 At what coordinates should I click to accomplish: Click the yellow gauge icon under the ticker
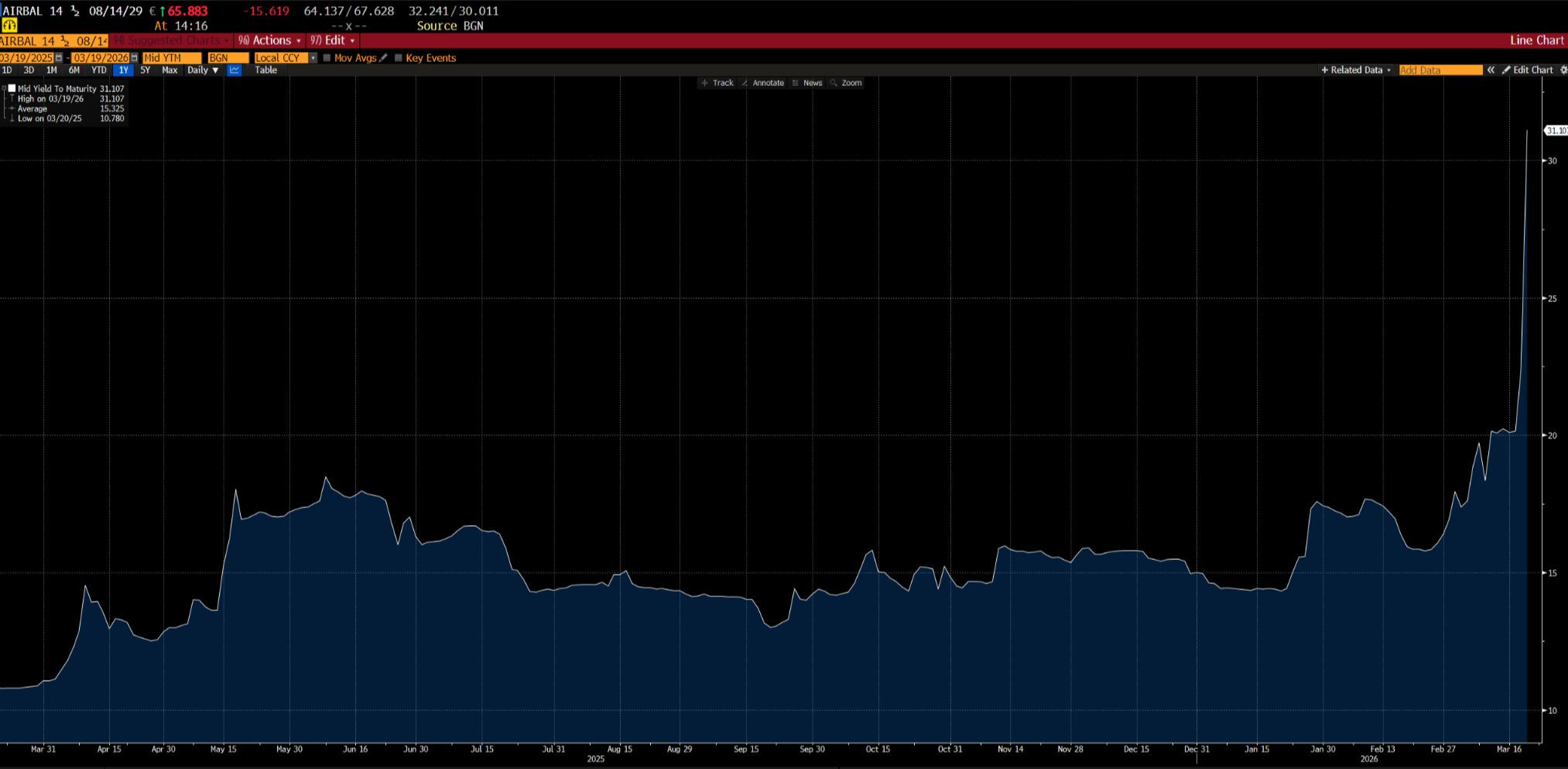click(x=9, y=26)
